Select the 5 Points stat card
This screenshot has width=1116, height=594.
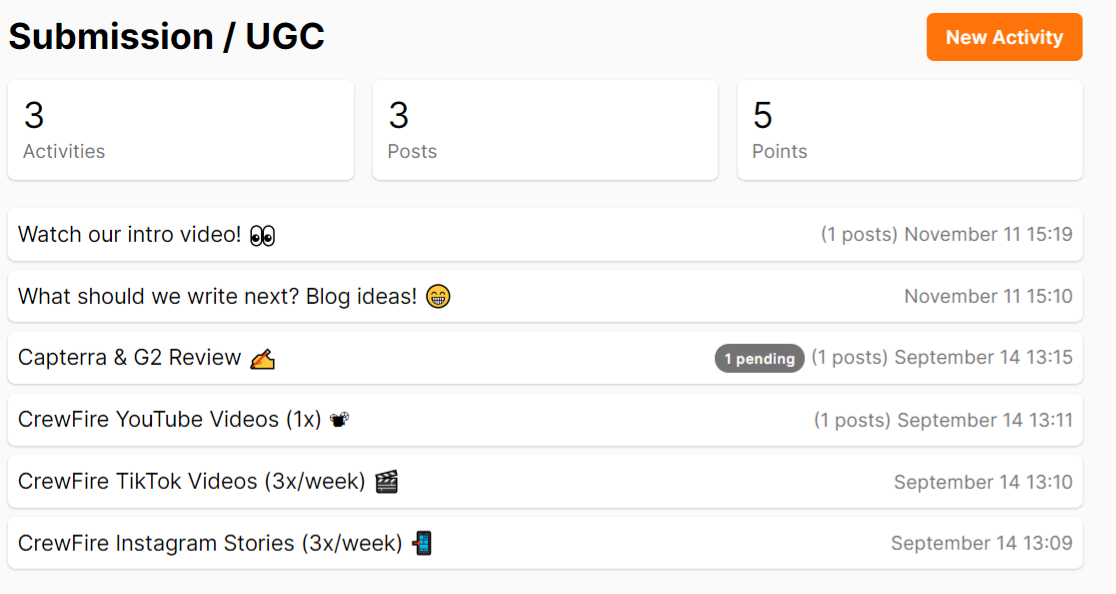pos(910,130)
